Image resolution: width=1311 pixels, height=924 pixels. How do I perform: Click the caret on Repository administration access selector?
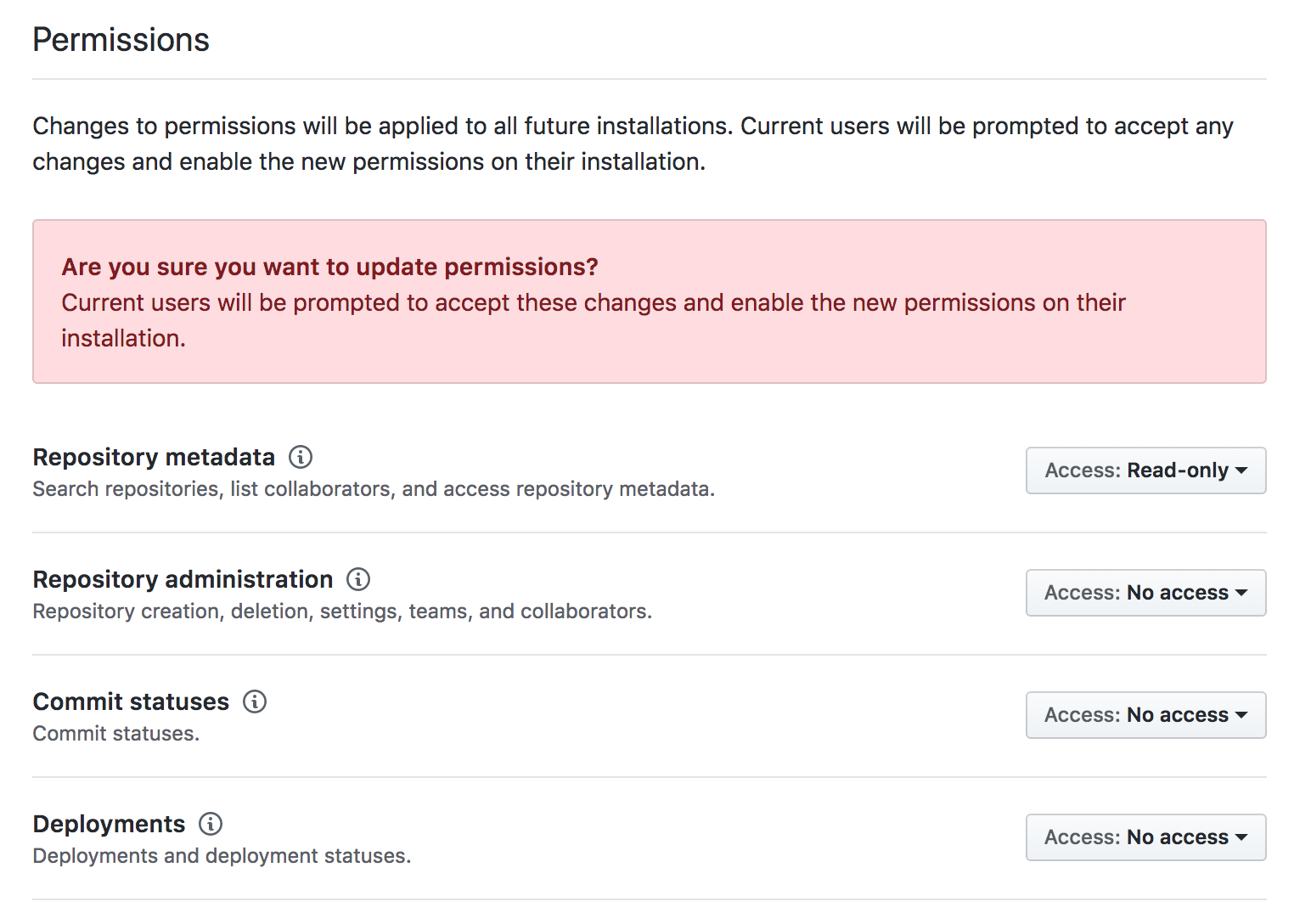(x=1241, y=593)
